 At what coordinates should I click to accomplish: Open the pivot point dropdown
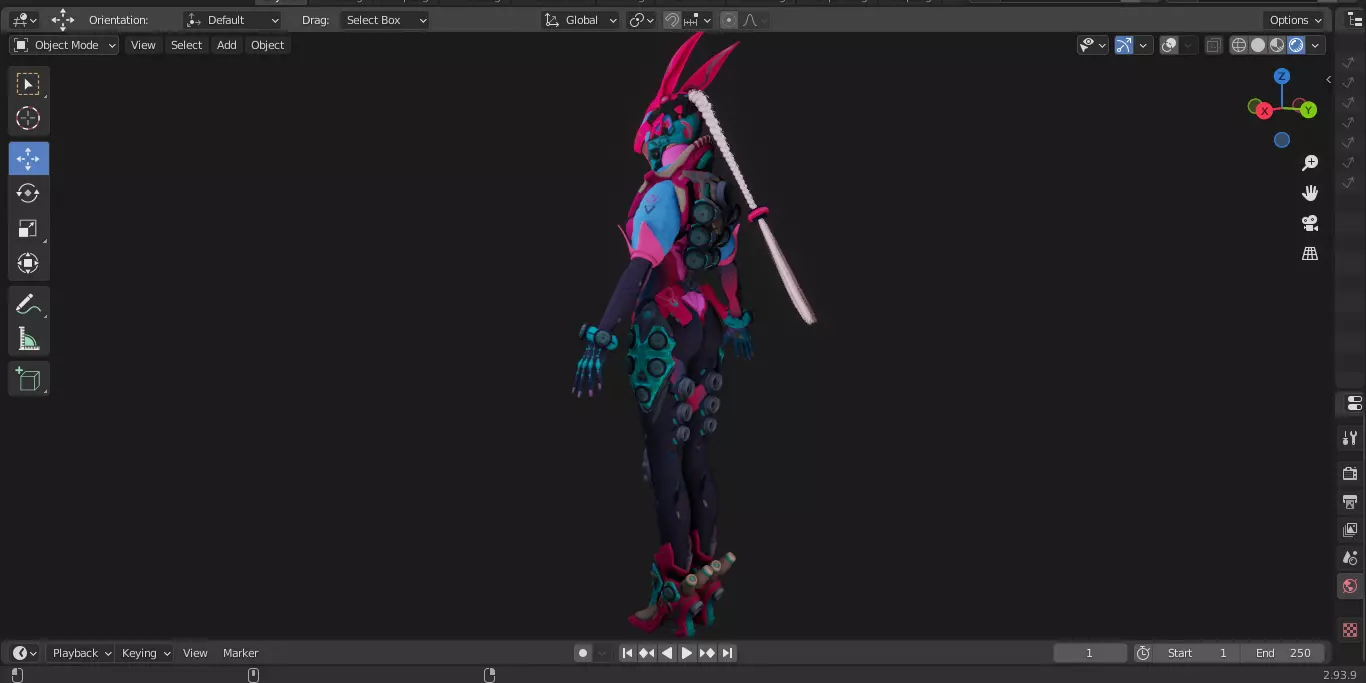tap(641, 20)
